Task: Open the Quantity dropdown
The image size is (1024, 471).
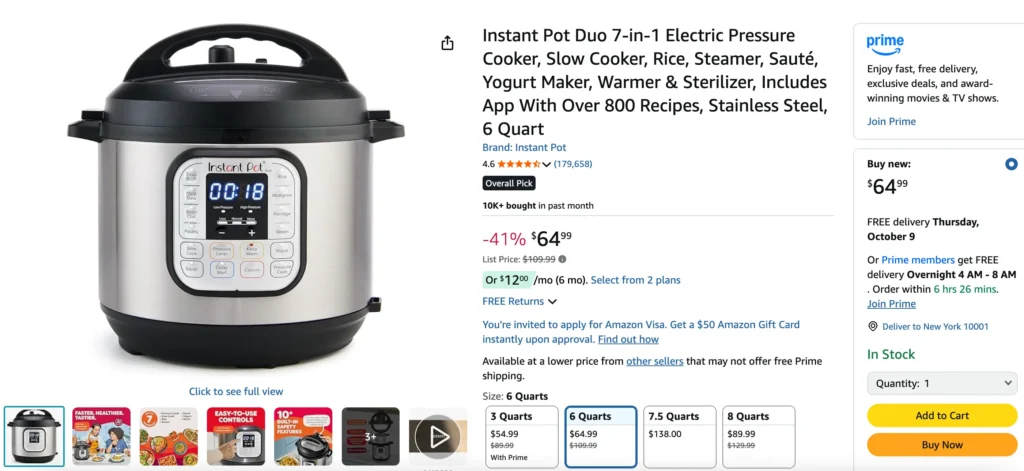Action: pos(942,383)
